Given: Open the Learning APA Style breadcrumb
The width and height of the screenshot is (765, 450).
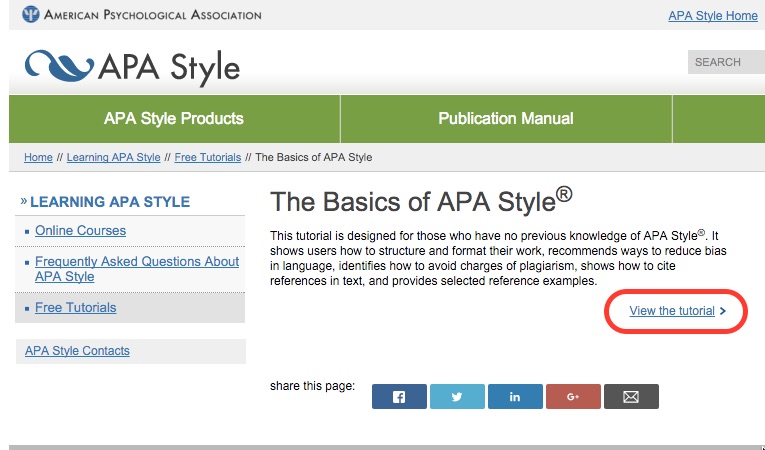Looking at the screenshot, I should point(113,157).
